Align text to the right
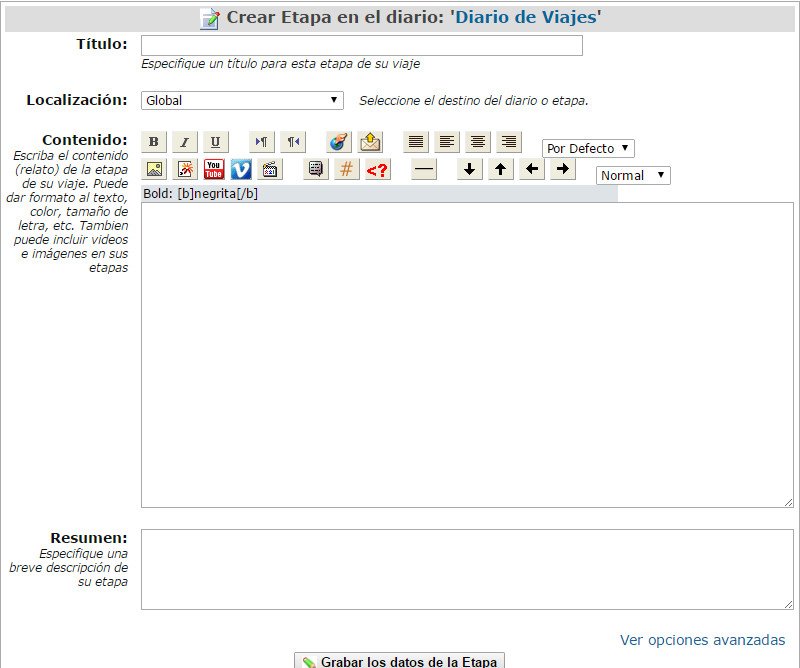Screen dimensions: 800x668 tap(509, 142)
